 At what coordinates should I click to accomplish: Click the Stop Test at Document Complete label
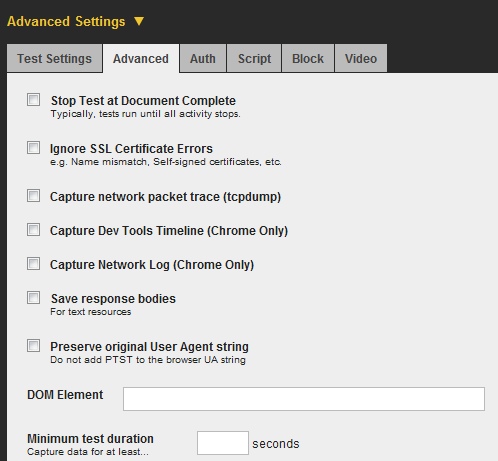click(143, 101)
